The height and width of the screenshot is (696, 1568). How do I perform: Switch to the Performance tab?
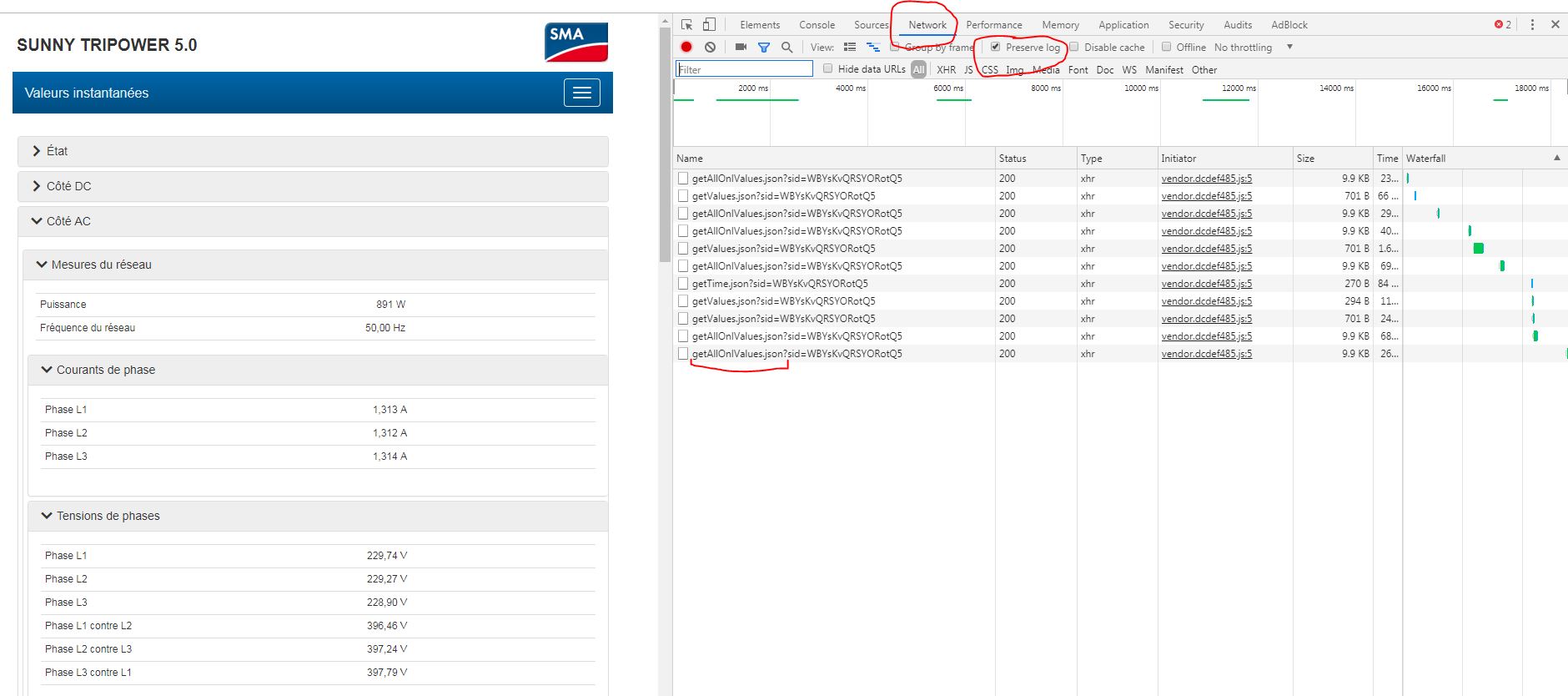click(994, 25)
